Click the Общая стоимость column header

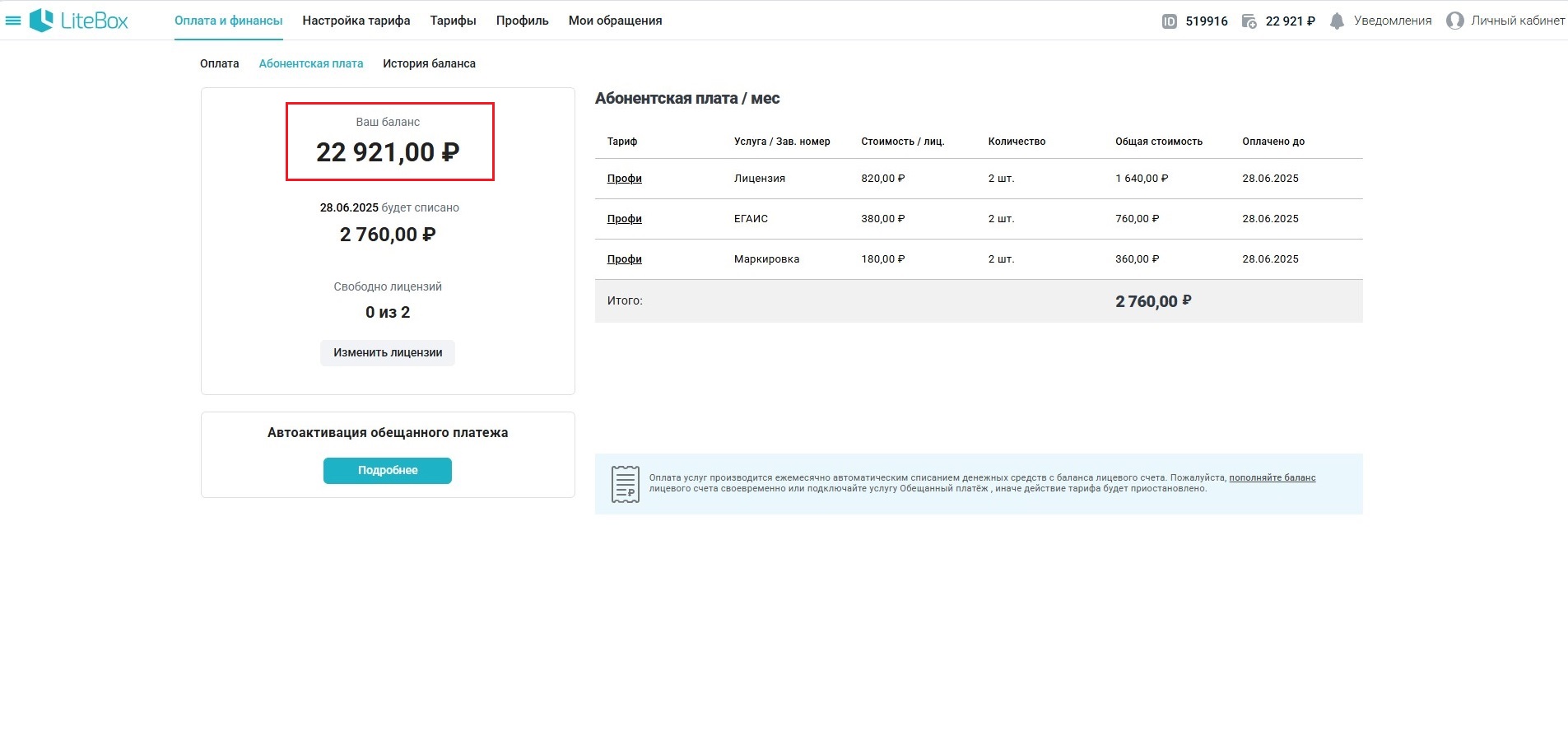pyautogui.click(x=1159, y=142)
